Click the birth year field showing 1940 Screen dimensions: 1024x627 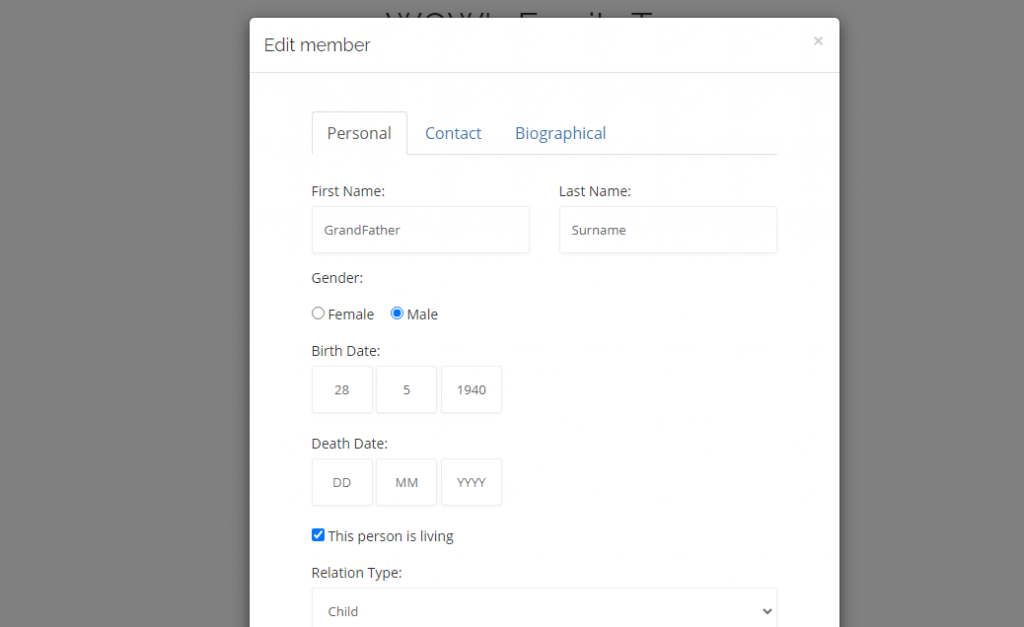point(471,389)
